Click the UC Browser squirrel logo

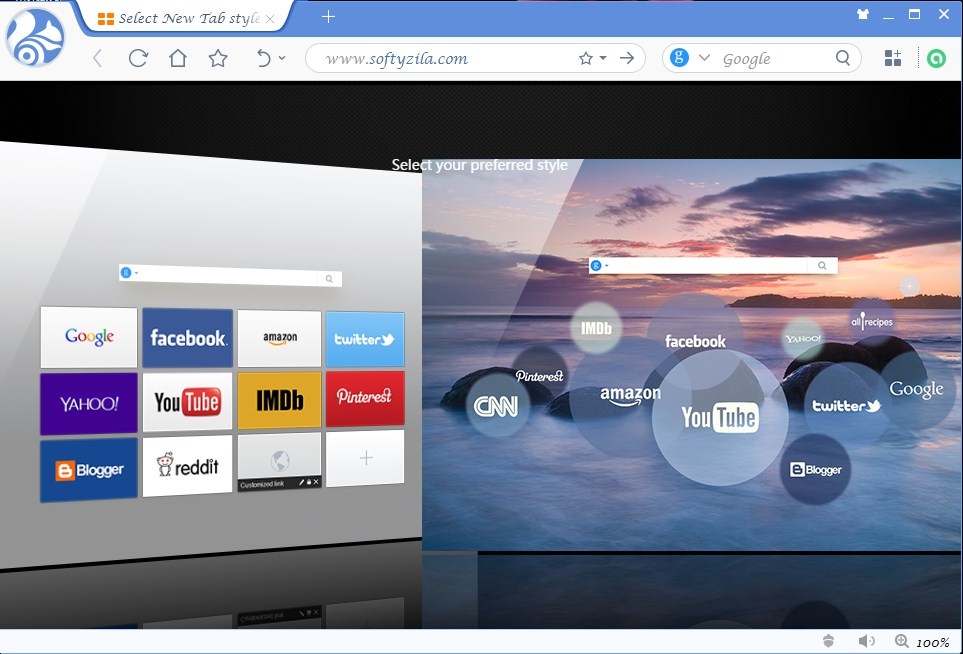point(35,41)
